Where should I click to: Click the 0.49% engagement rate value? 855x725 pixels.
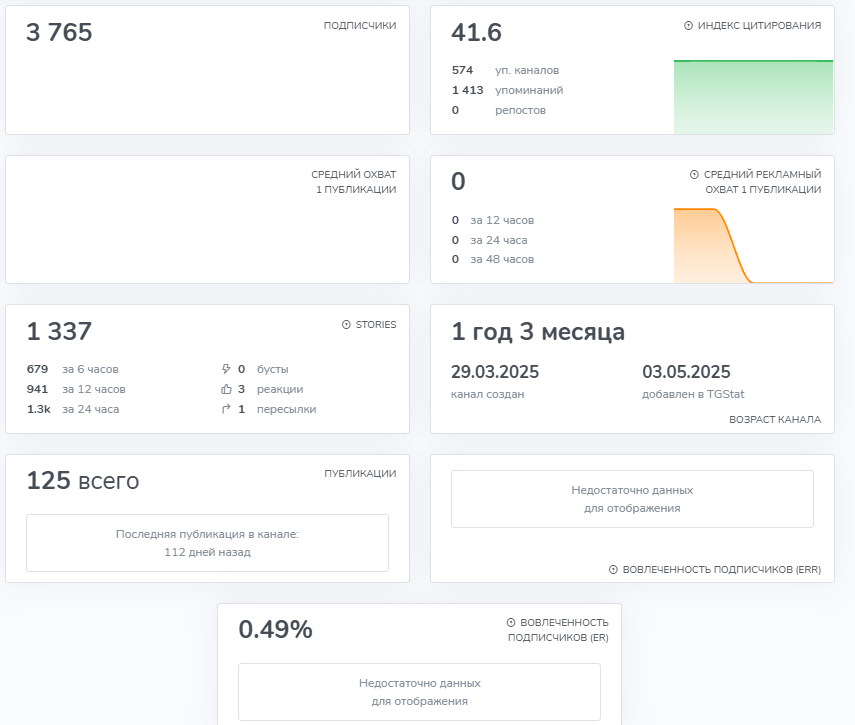point(275,629)
